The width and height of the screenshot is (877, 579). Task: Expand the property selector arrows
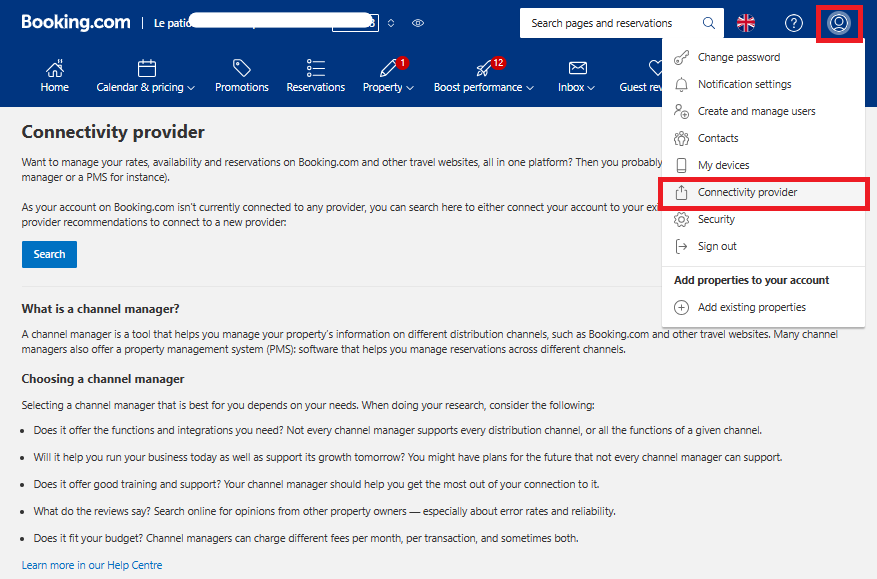(391, 23)
